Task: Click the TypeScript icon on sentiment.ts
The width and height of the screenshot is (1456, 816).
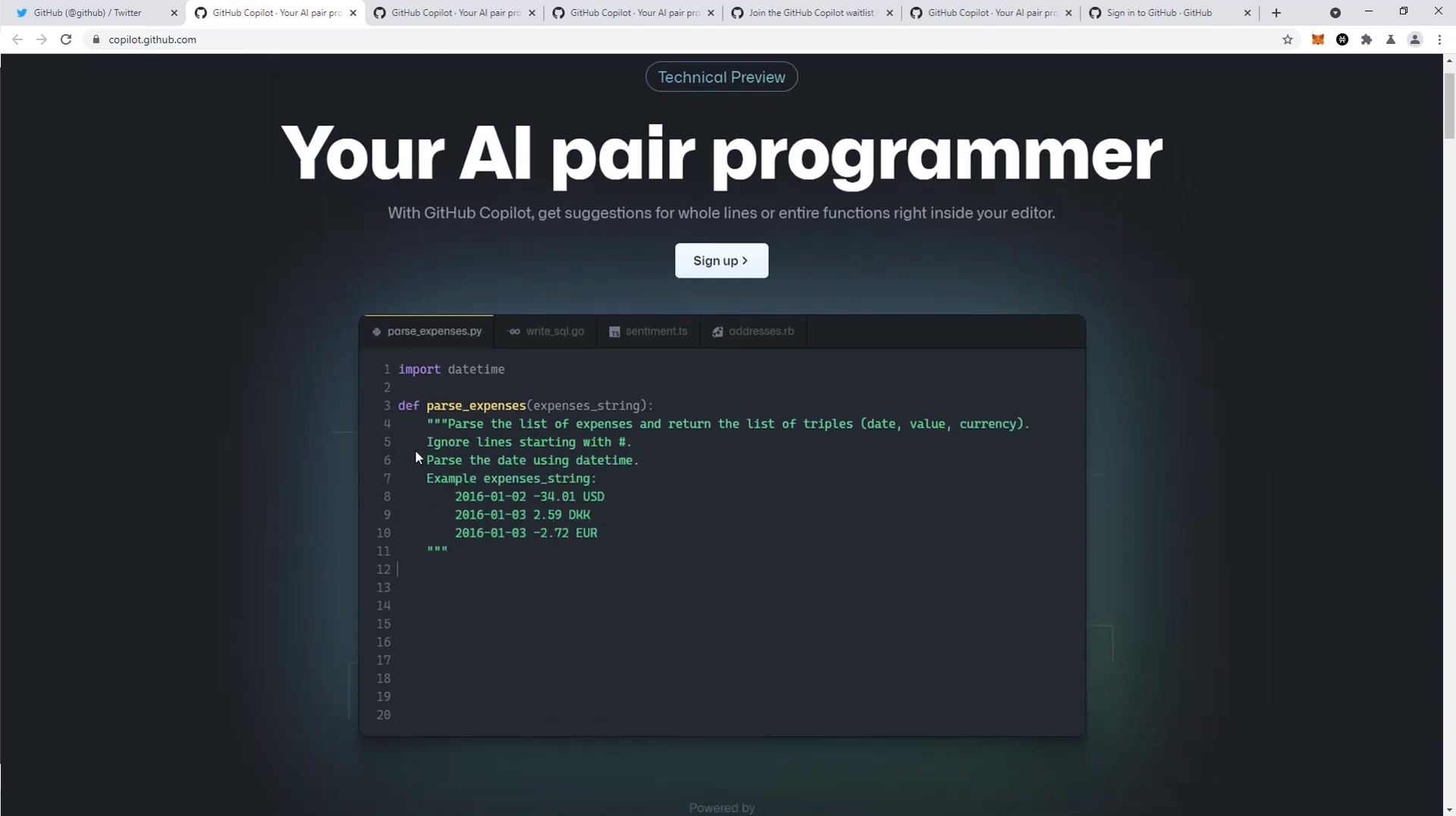Action: point(614,331)
